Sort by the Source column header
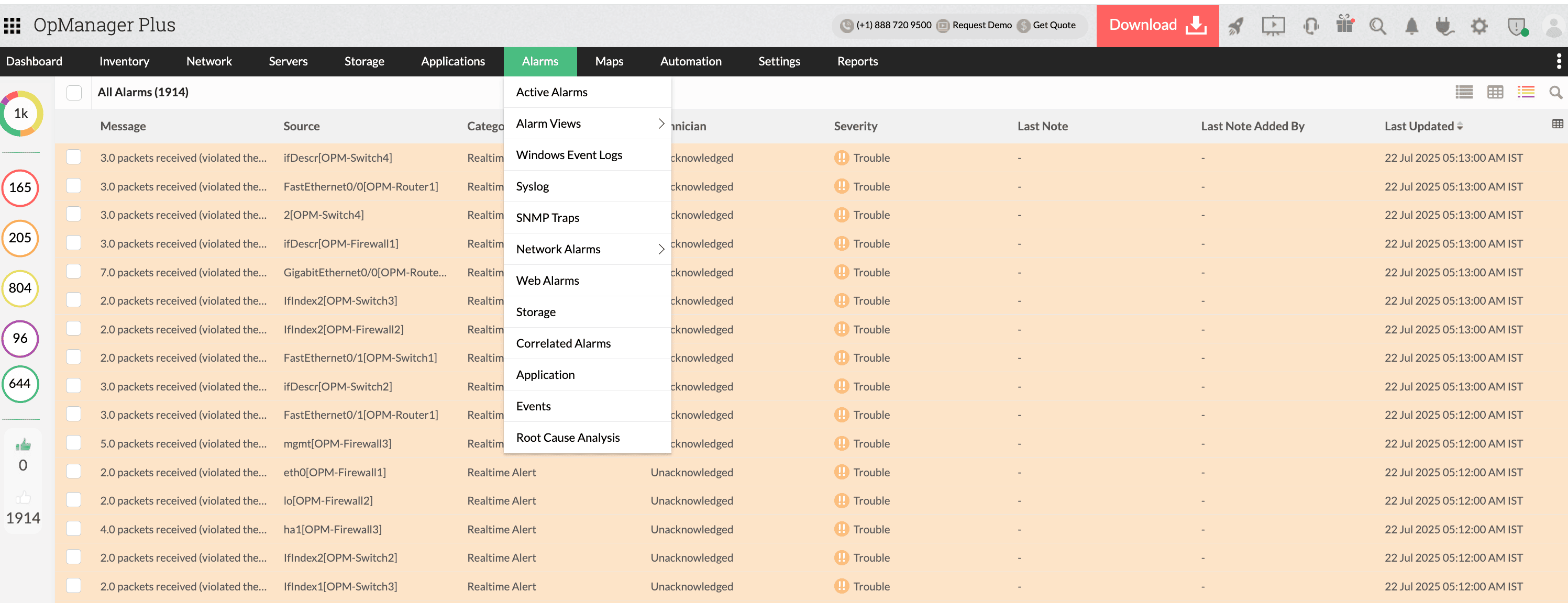Screen dimensions: 1568x603 coord(301,126)
